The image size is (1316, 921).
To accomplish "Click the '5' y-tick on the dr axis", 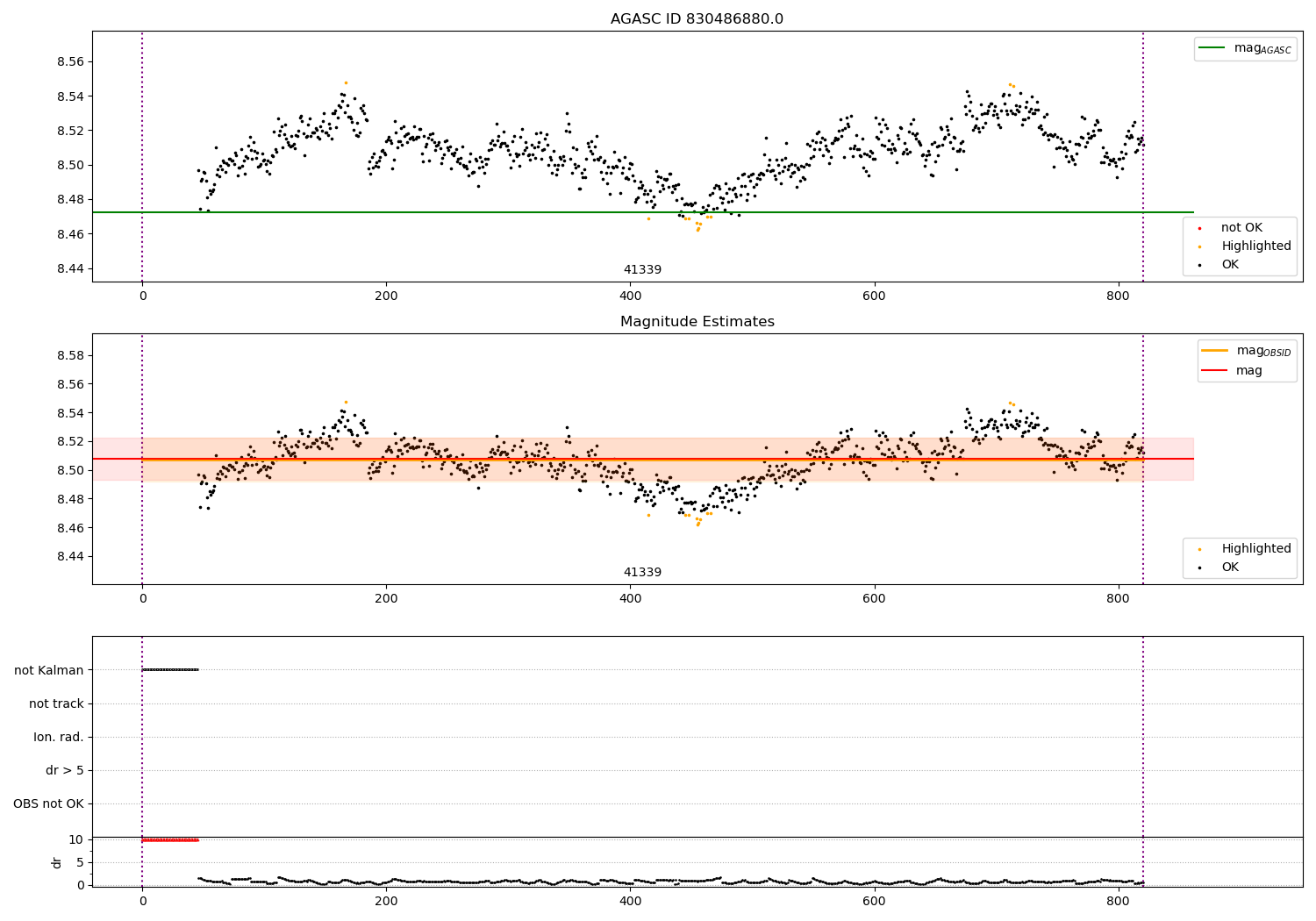I will tap(80, 863).
